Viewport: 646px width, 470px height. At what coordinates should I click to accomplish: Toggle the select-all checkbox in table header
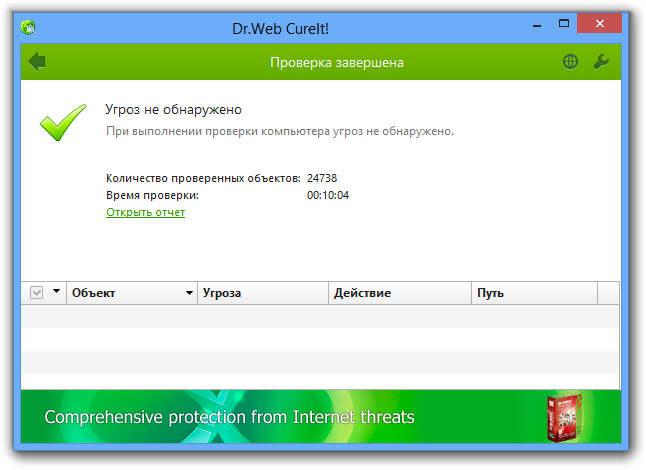36,293
